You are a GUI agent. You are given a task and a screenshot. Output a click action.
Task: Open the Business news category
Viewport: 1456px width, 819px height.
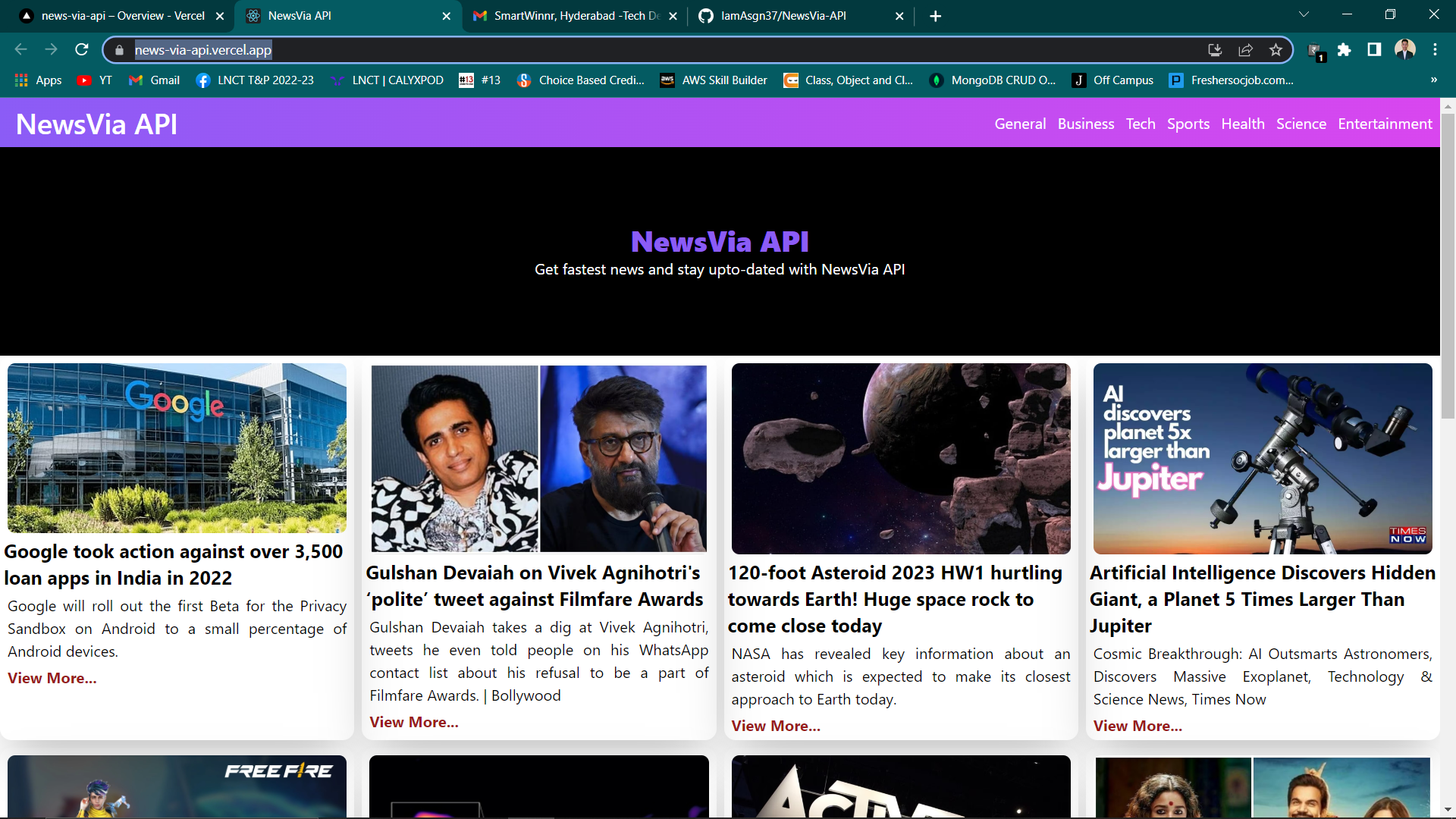tap(1086, 124)
